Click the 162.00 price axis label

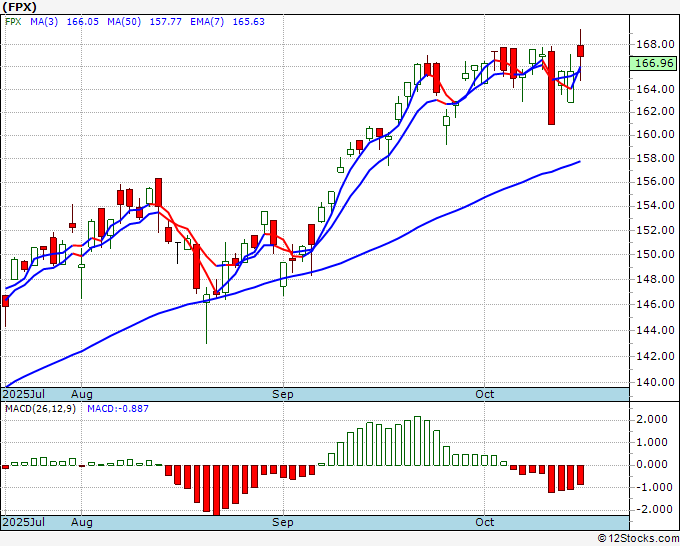[x=655, y=111]
